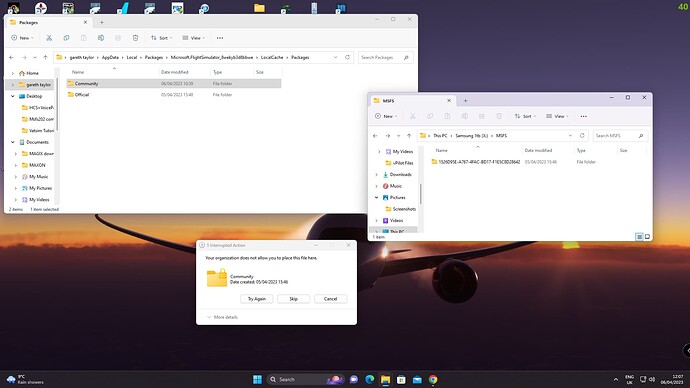Open File Explorer from the taskbar
The width and height of the screenshot is (690, 388).
385,379
